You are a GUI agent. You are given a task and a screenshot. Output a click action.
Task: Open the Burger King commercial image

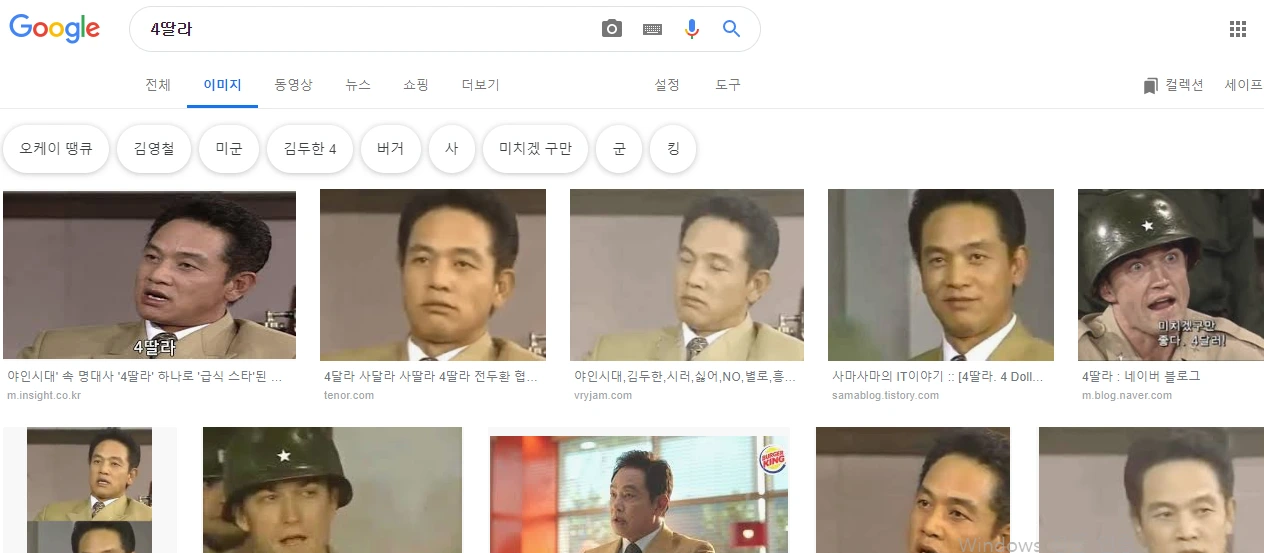point(639,494)
